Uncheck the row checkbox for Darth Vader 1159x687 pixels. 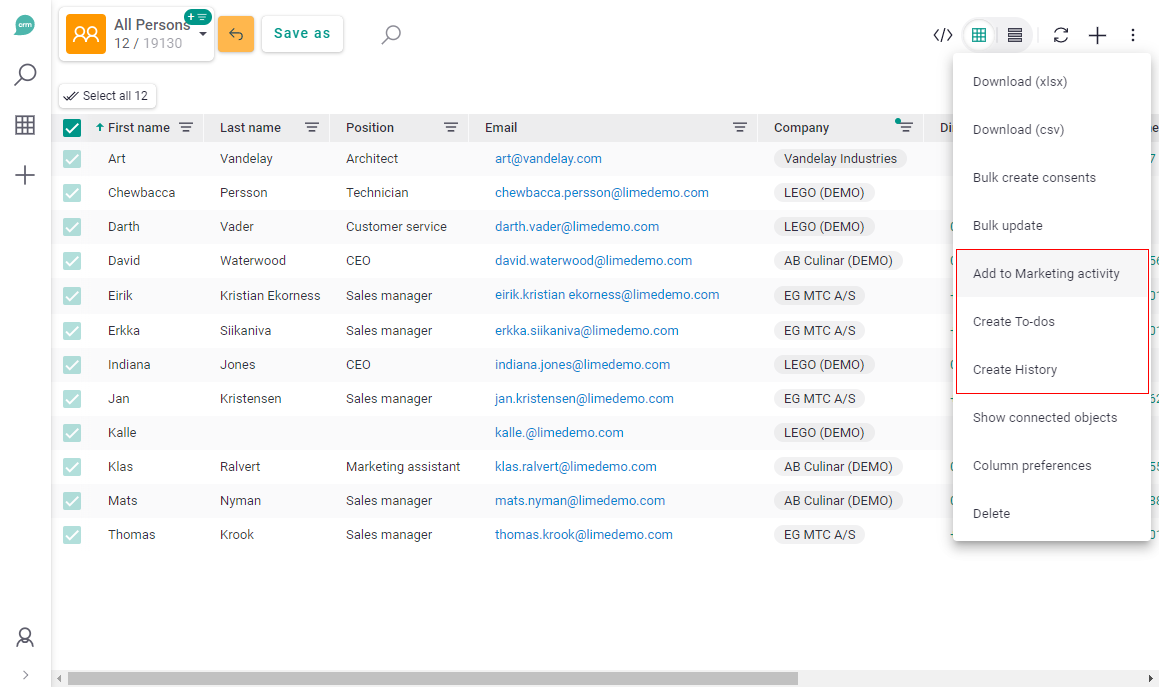click(x=72, y=226)
